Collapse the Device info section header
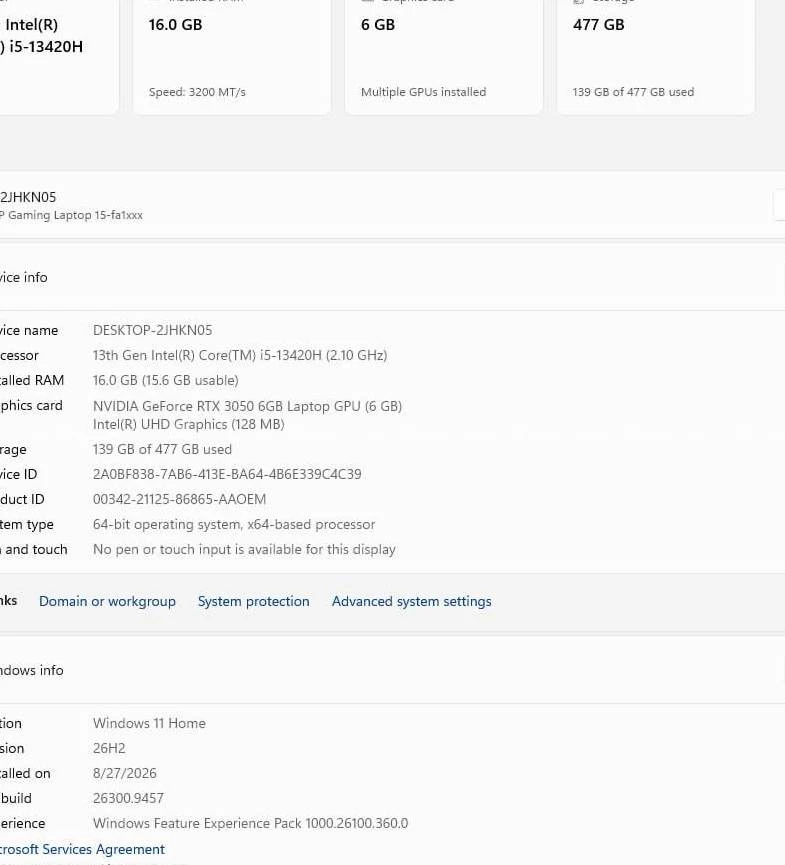Image resolution: width=785 pixels, height=865 pixels. click(392, 277)
